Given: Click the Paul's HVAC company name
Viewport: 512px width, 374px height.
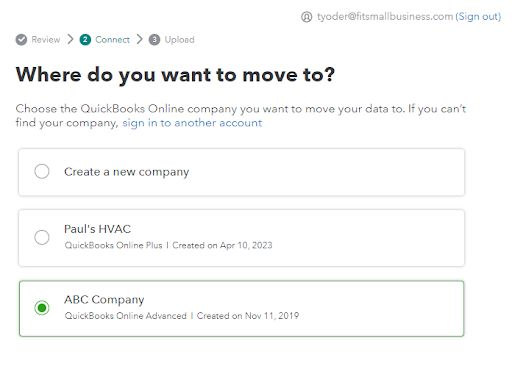Looking at the screenshot, I should click(97, 229).
